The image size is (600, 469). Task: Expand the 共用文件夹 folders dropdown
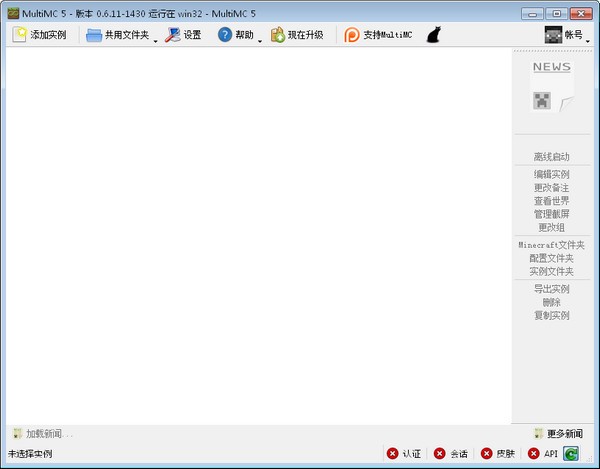pos(155,37)
